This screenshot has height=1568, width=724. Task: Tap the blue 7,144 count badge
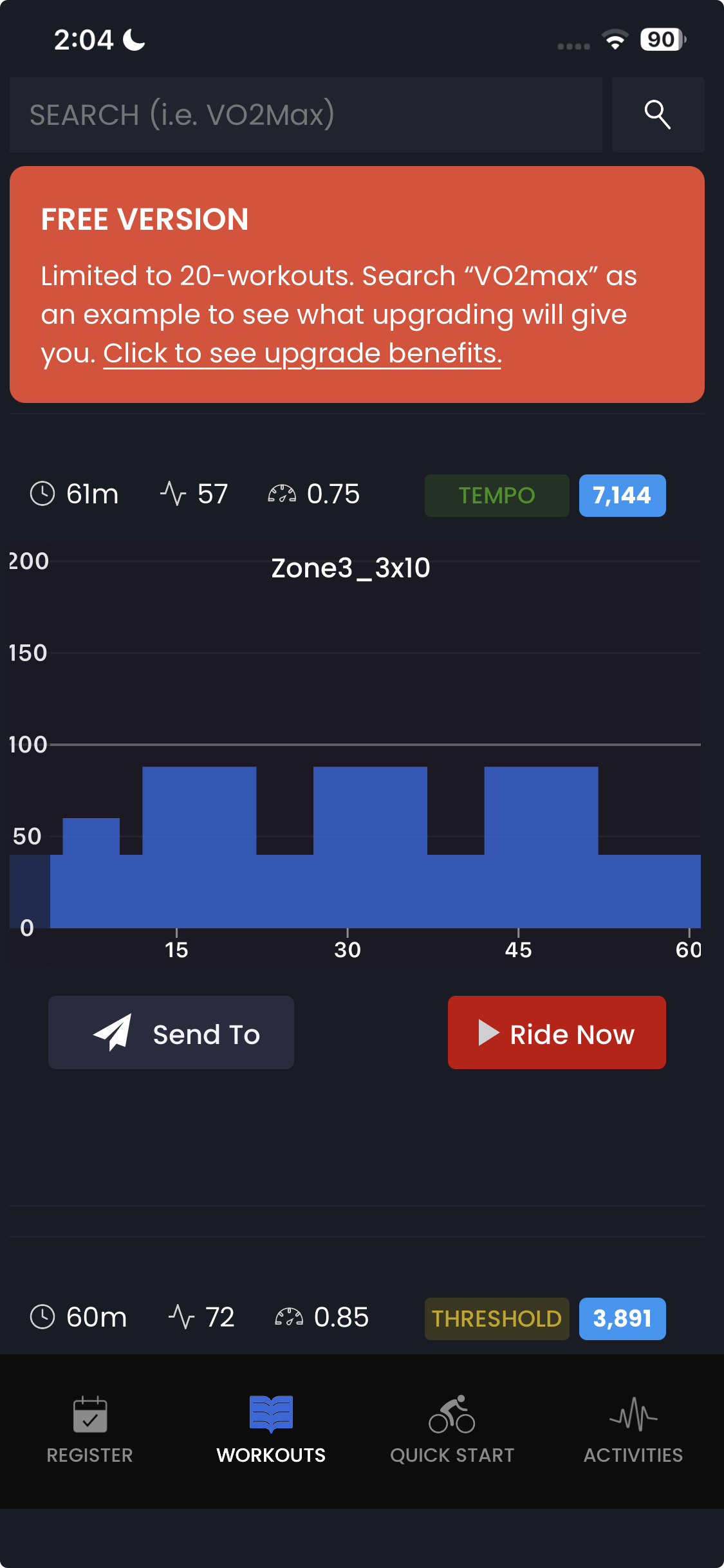click(622, 496)
